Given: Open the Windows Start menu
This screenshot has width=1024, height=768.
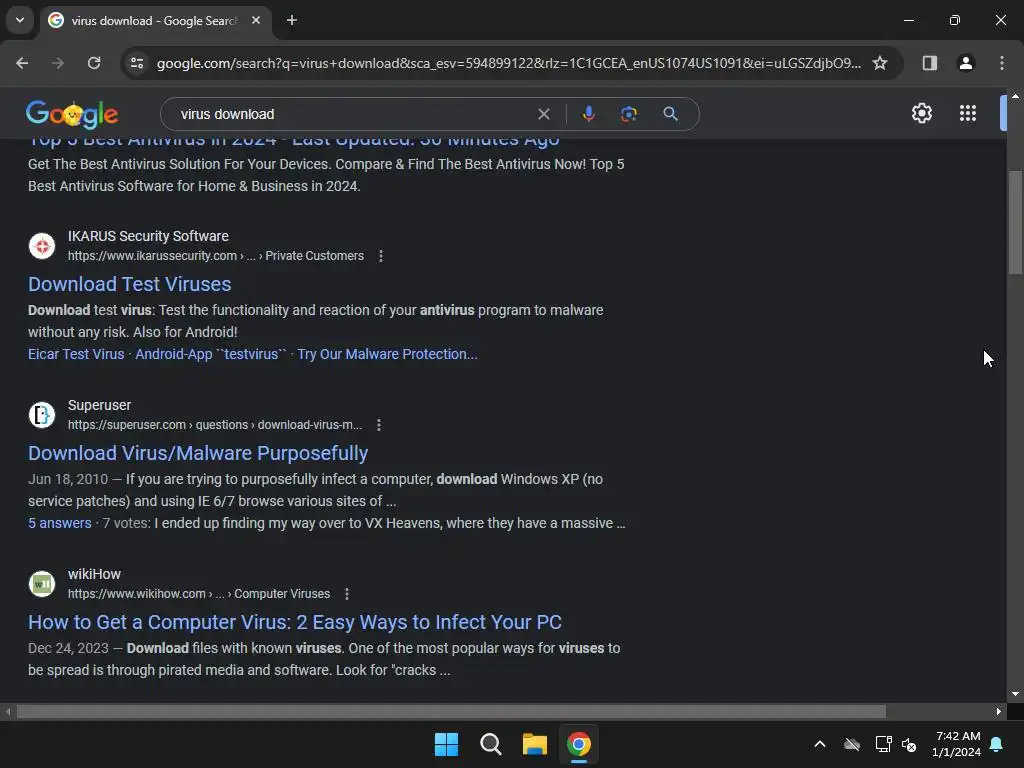Looking at the screenshot, I should (x=446, y=744).
